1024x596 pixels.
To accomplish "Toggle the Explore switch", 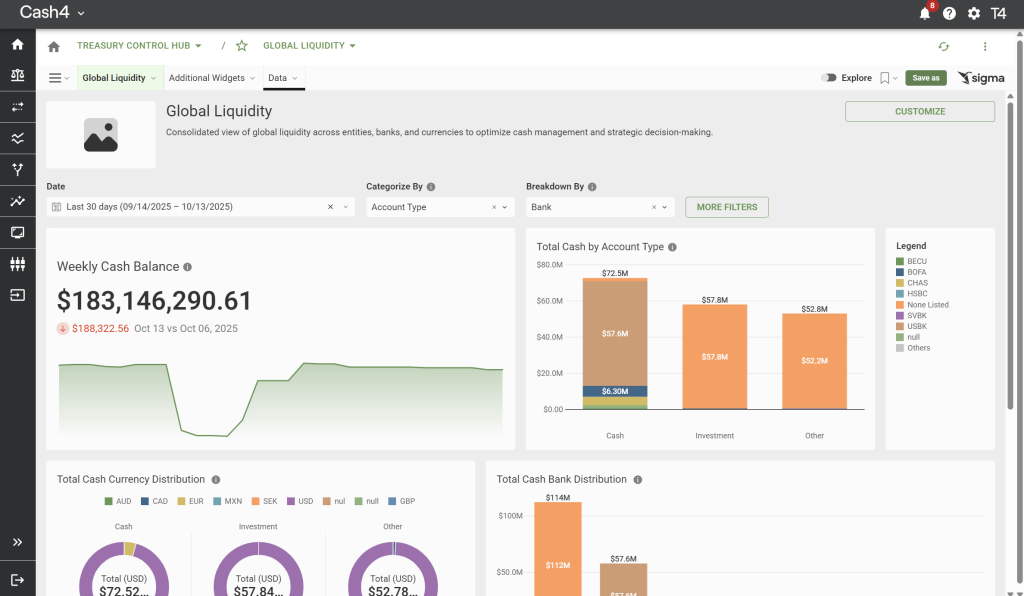I will click(829, 77).
